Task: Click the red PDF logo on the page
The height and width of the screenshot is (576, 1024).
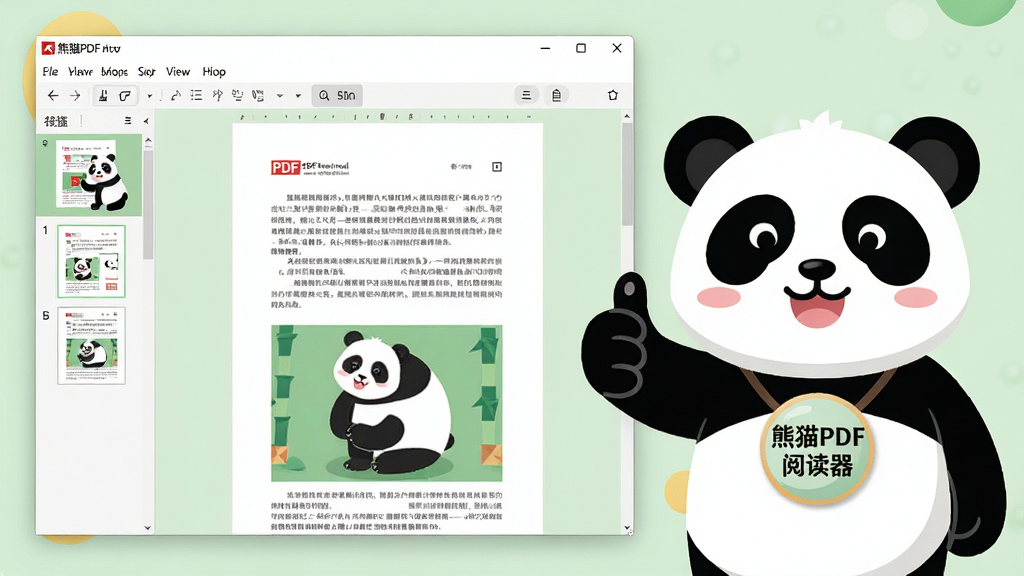Action: pos(285,168)
